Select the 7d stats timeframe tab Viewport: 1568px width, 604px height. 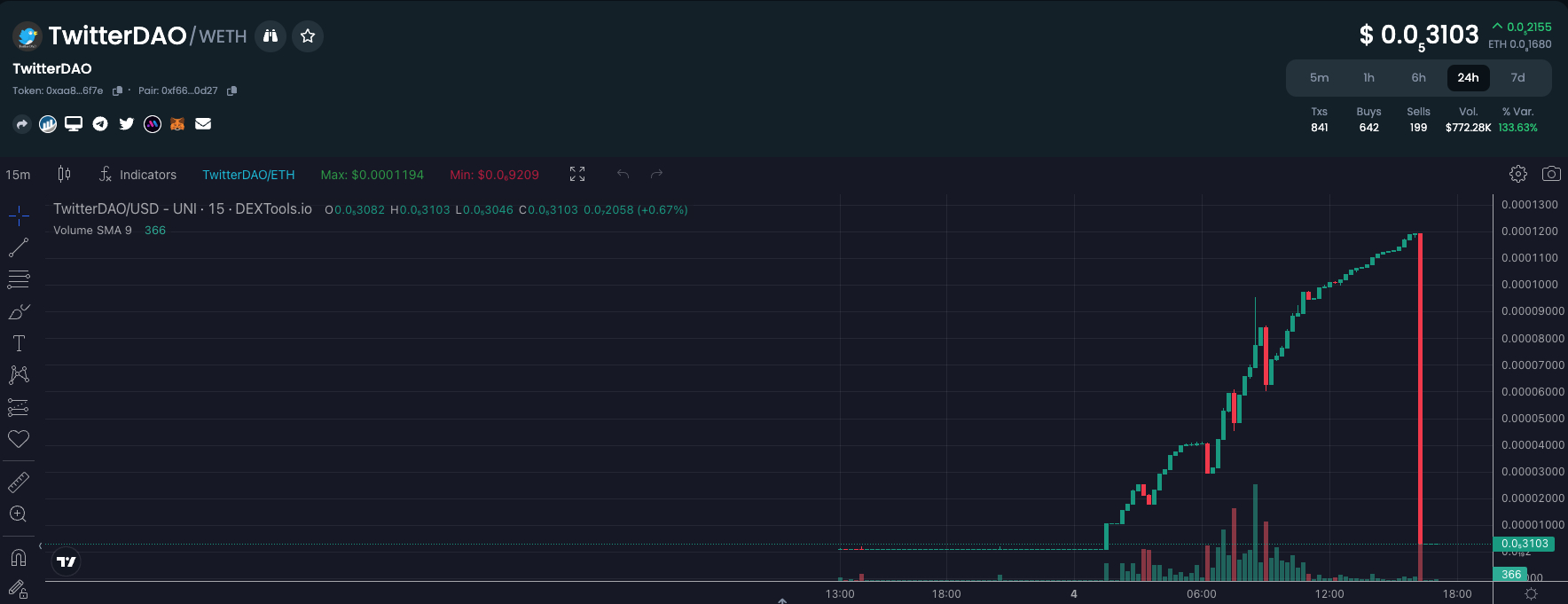[x=1518, y=78]
